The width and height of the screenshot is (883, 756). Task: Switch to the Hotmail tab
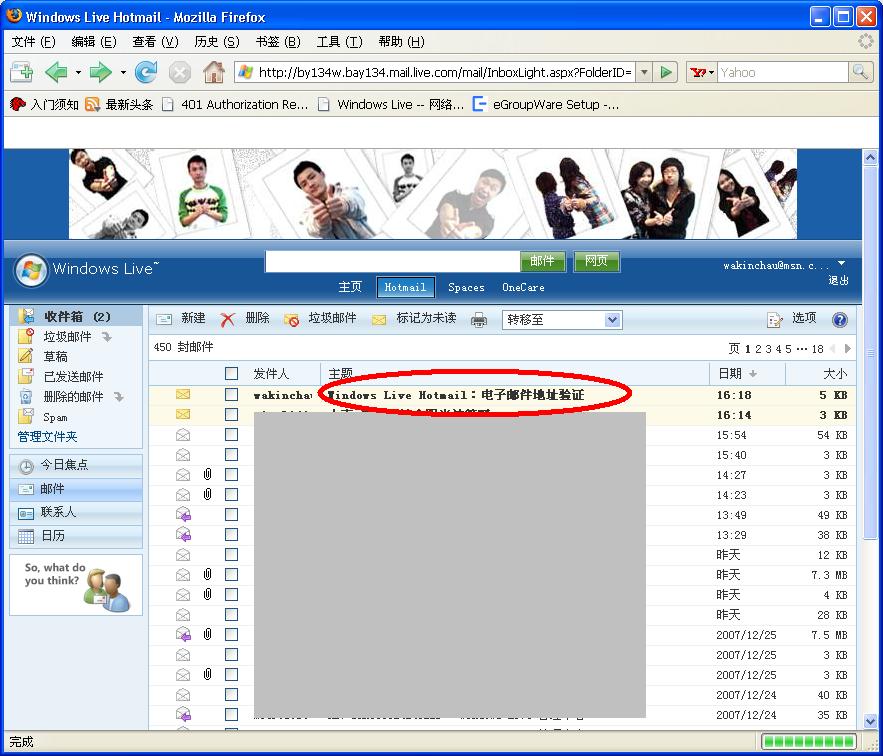tap(405, 287)
